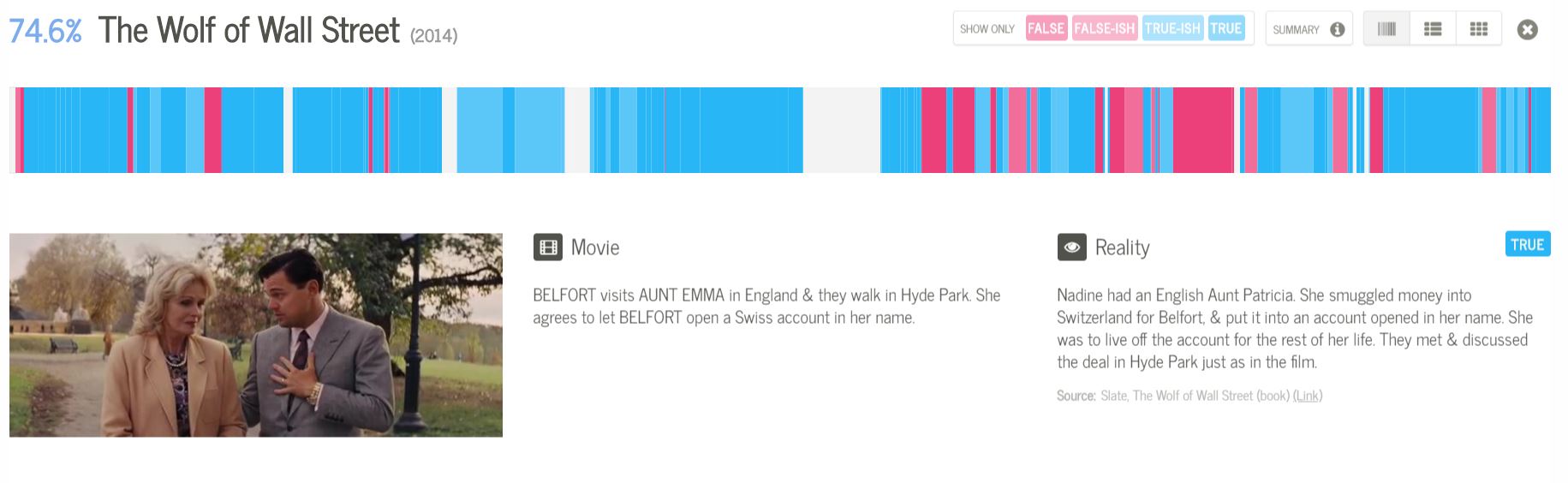Screen dimensions: 1568x483
Task: Click The Wolf of Wall Street title
Action: click(248, 31)
